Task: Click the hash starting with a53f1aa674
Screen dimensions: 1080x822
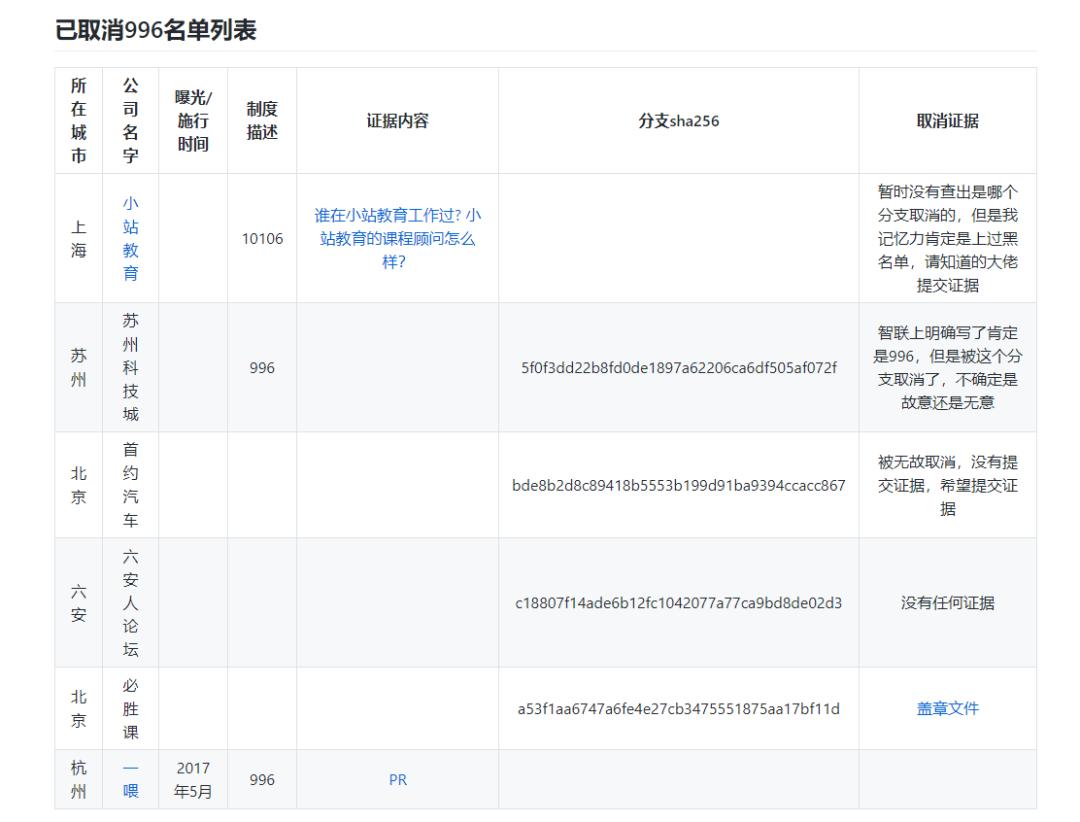Action: [678, 709]
